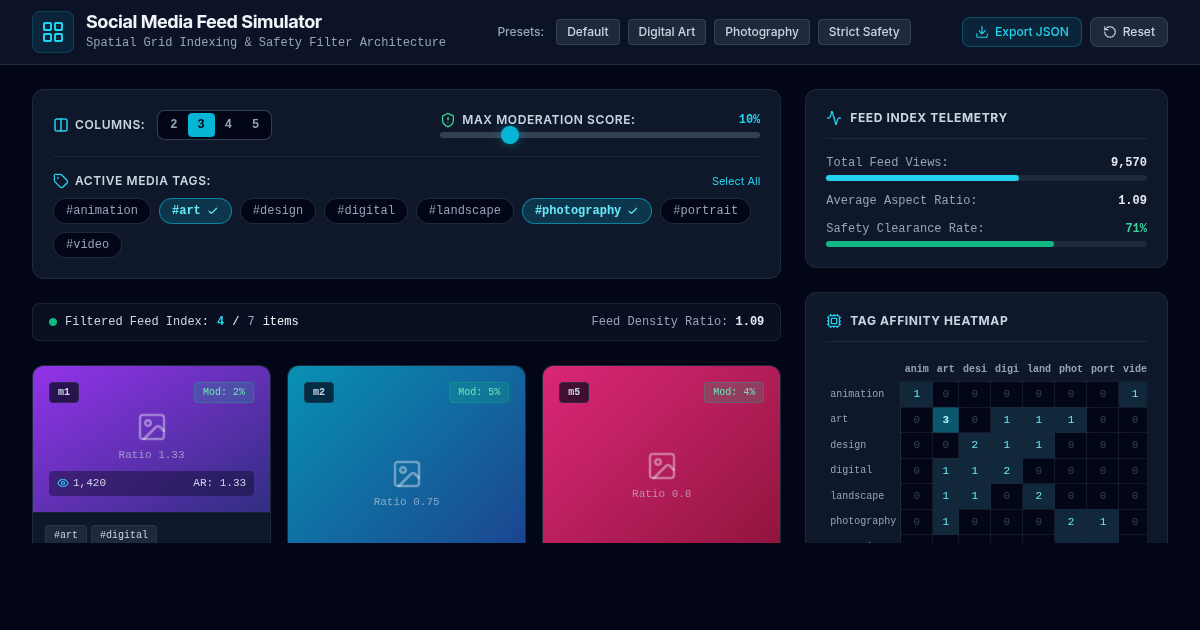The width and height of the screenshot is (1200, 630).
Task: Toggle the #portrait tag
Action: (705, 211)
